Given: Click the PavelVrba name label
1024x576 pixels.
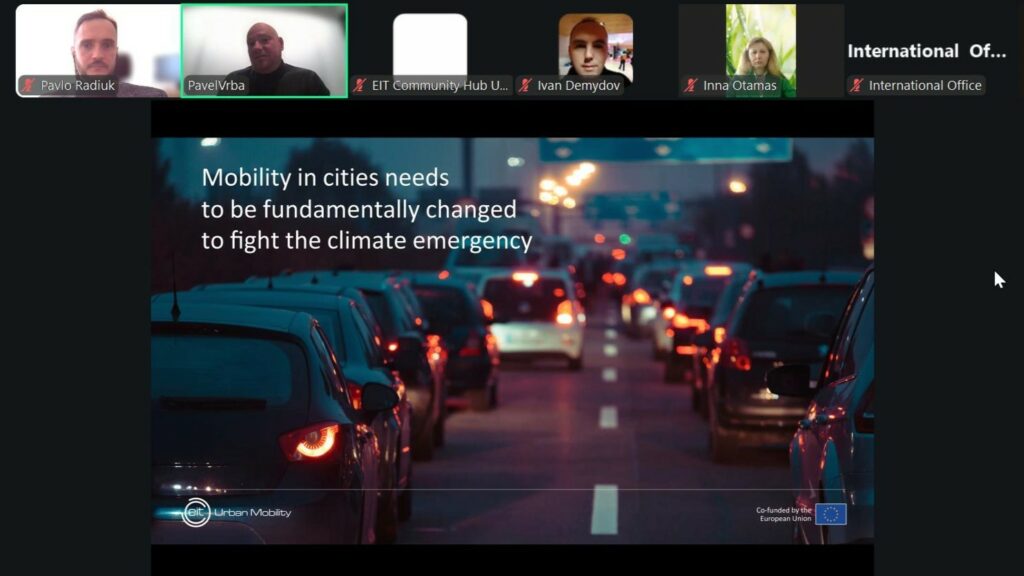Looking at the screenshot, I should click(x=216, y=86).
